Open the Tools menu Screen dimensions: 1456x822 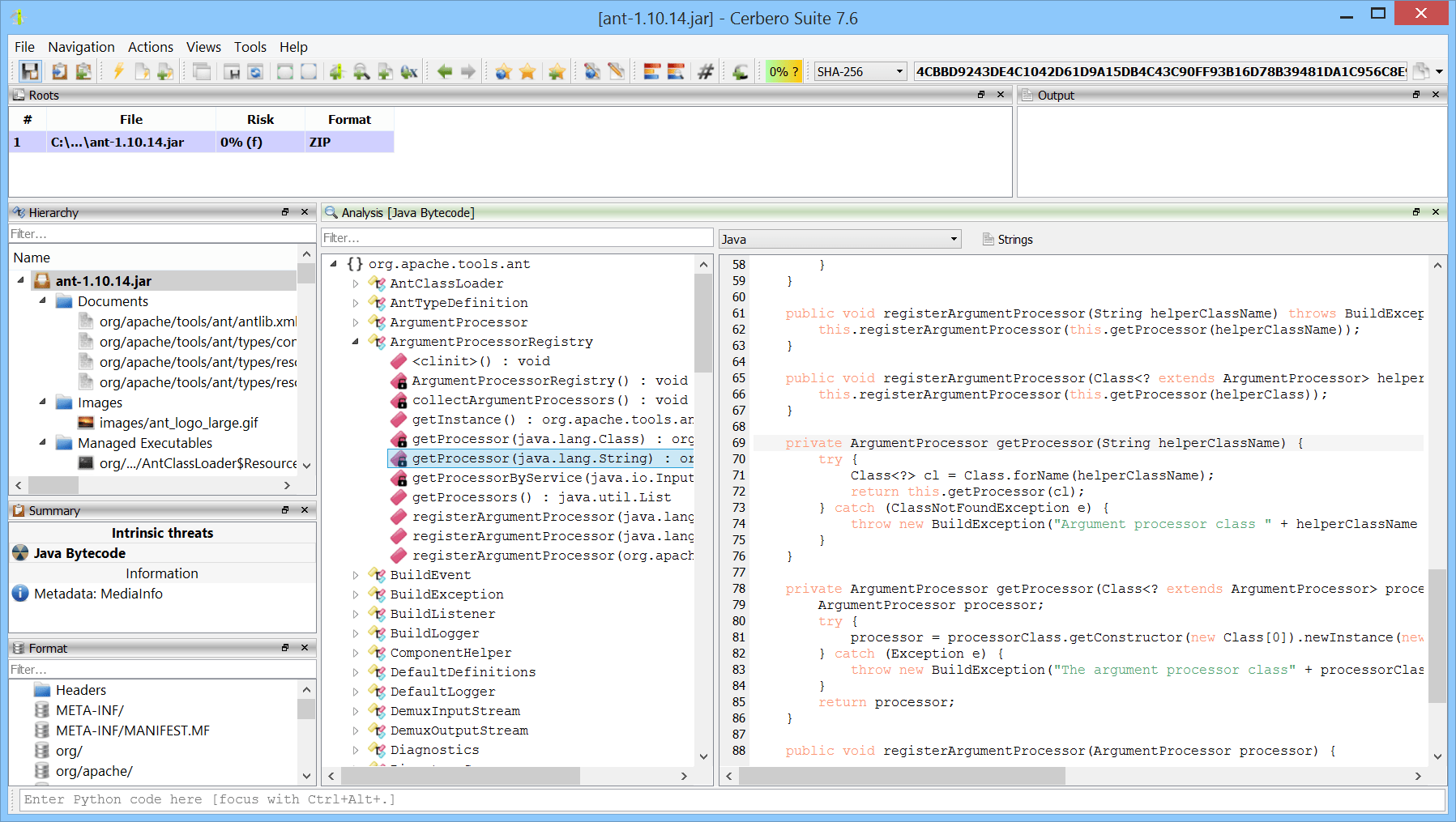250,47
